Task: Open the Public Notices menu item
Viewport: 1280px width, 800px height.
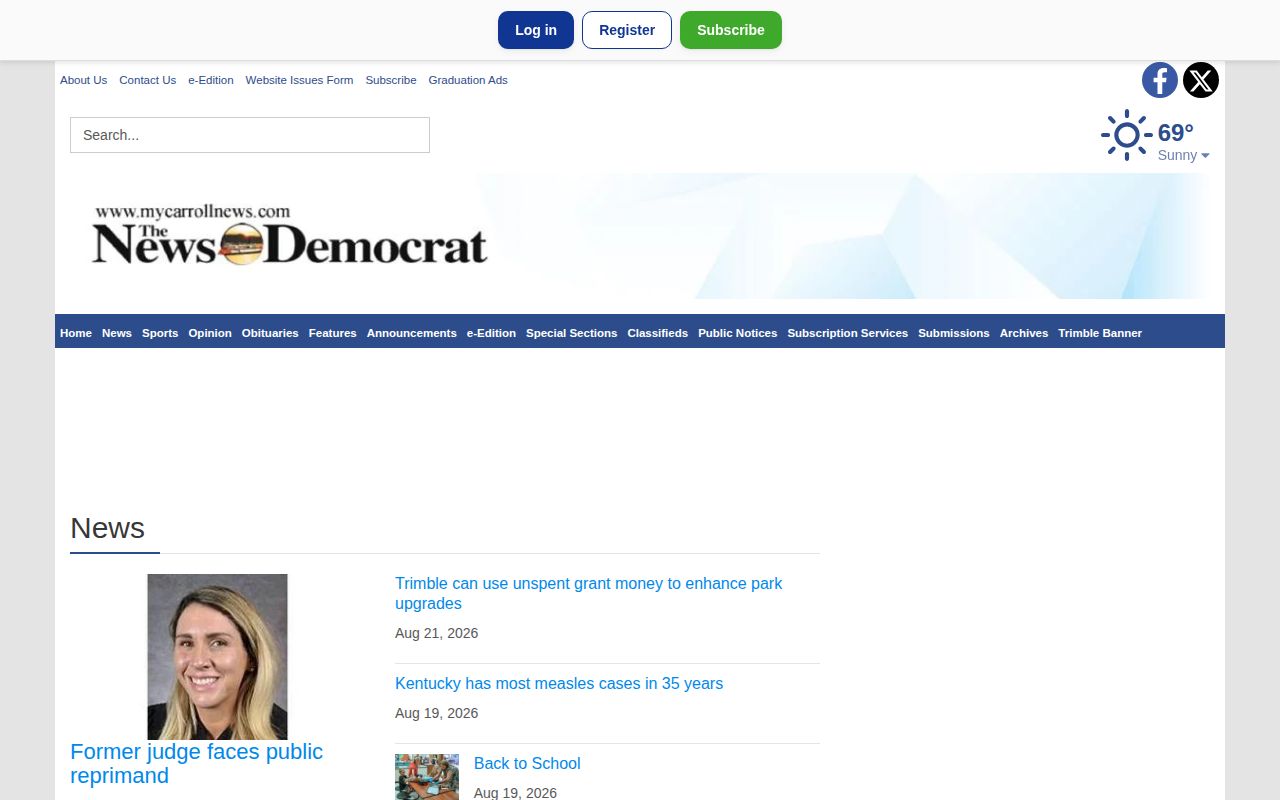Action: 738,333
